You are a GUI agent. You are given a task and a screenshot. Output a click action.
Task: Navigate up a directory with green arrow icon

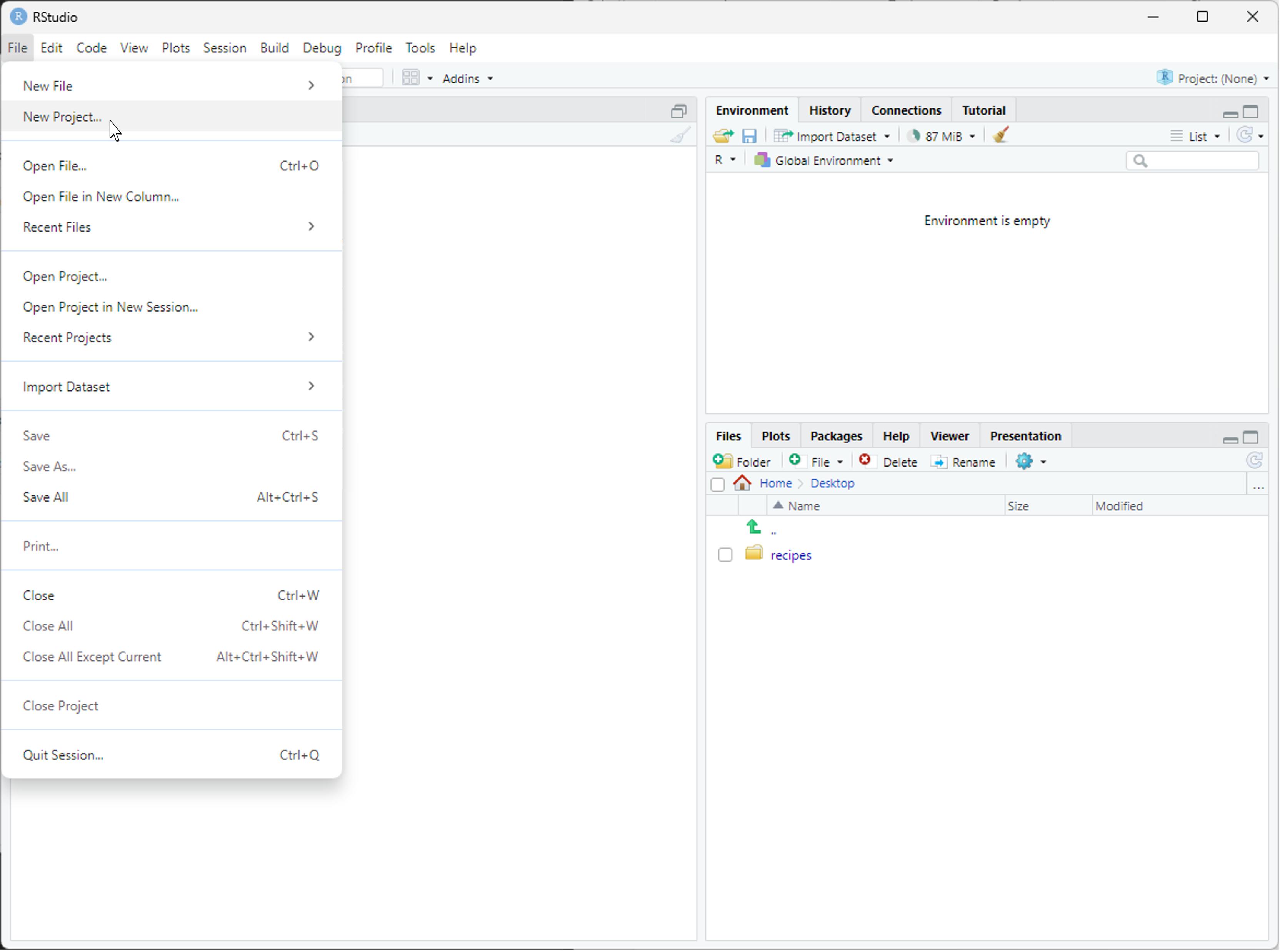[x=753, y=526]
